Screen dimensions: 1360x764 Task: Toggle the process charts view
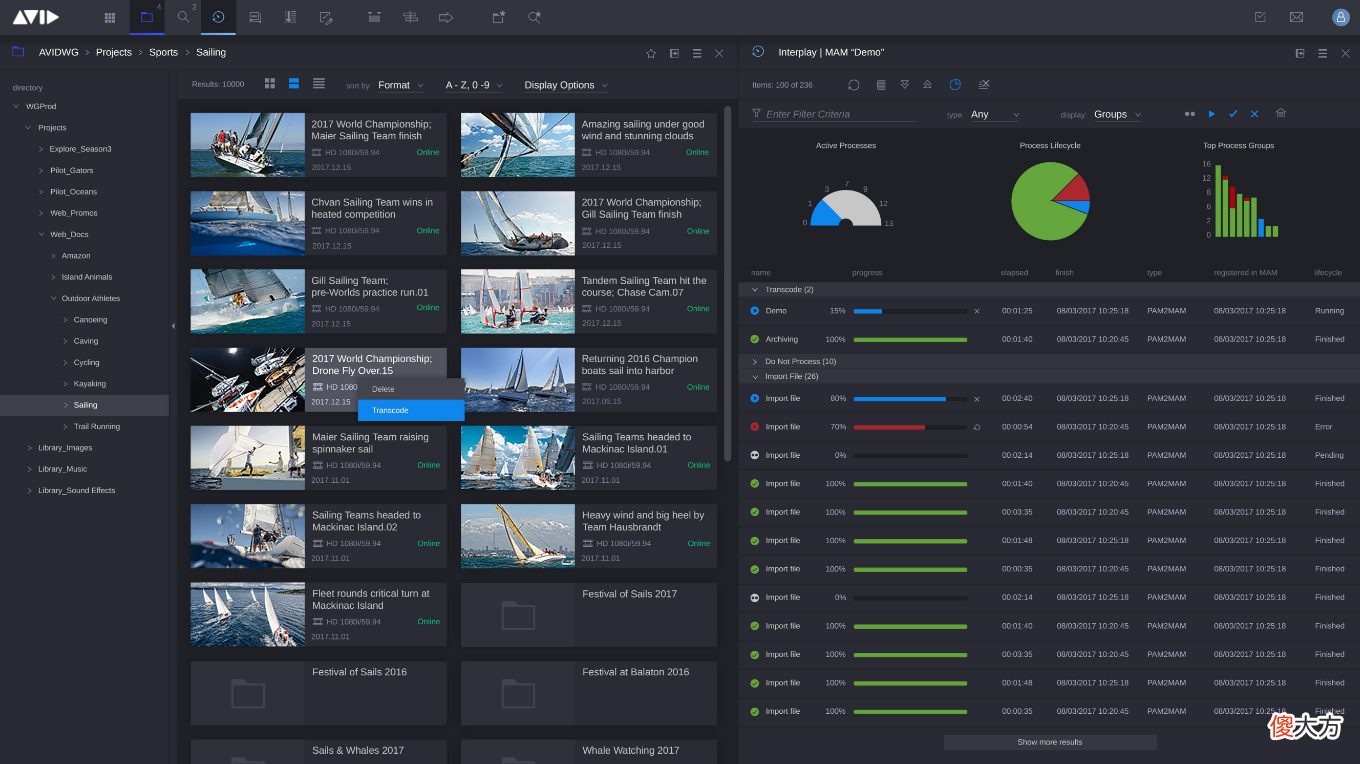[x=955, y=85]
